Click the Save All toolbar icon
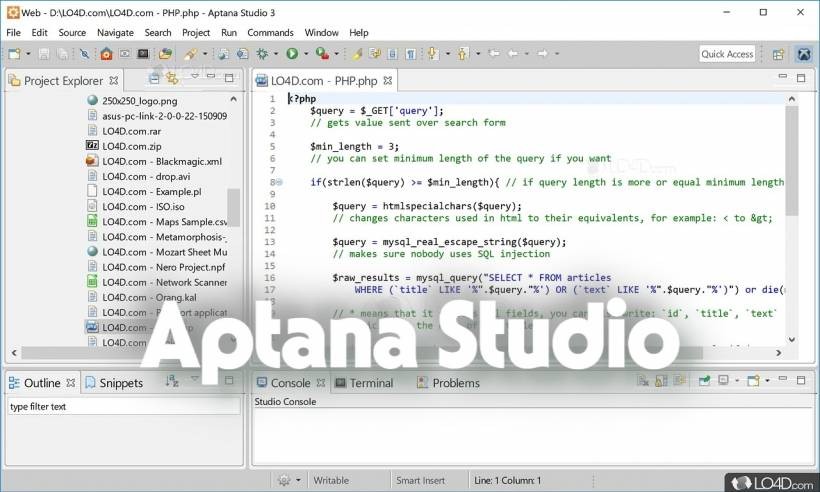Viewport: 820px width, 492px height. click(x=62, y=54)
